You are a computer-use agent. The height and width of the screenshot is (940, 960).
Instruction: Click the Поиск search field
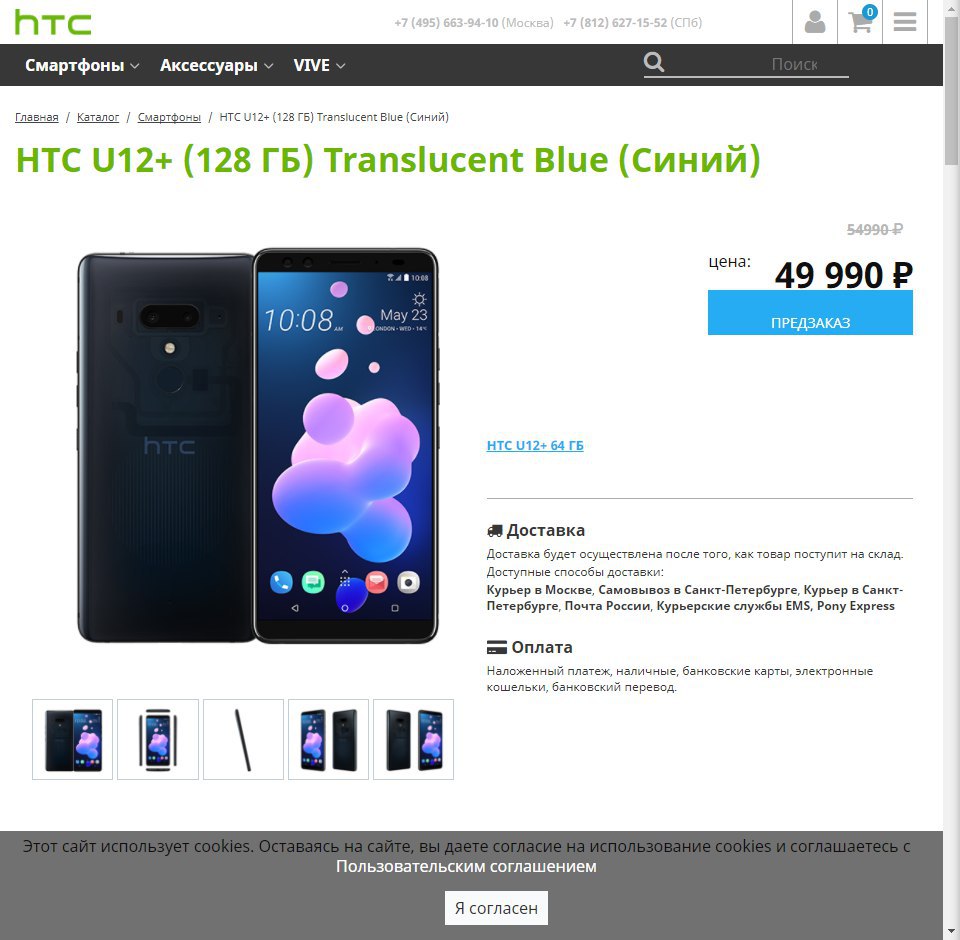[x=758, y=64]
